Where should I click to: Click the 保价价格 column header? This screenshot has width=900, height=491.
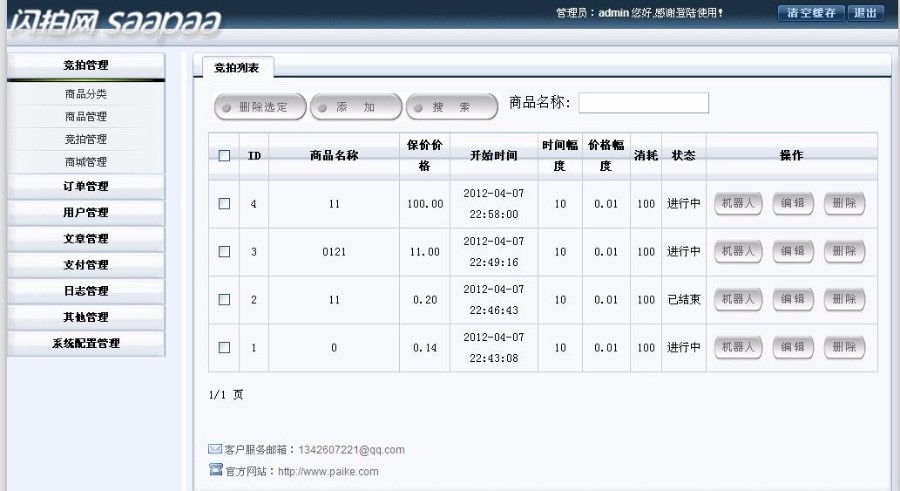click(x=425, y=156)
